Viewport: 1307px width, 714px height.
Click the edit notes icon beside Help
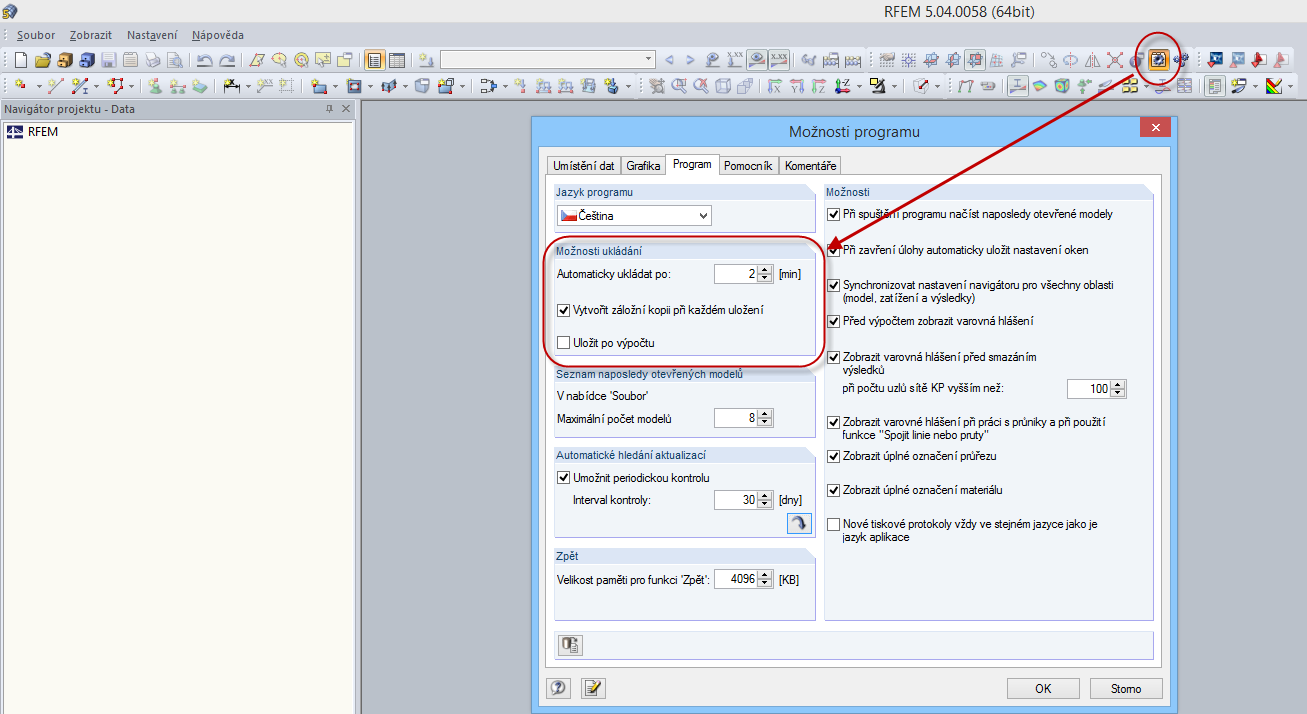[x=594, y=688]
